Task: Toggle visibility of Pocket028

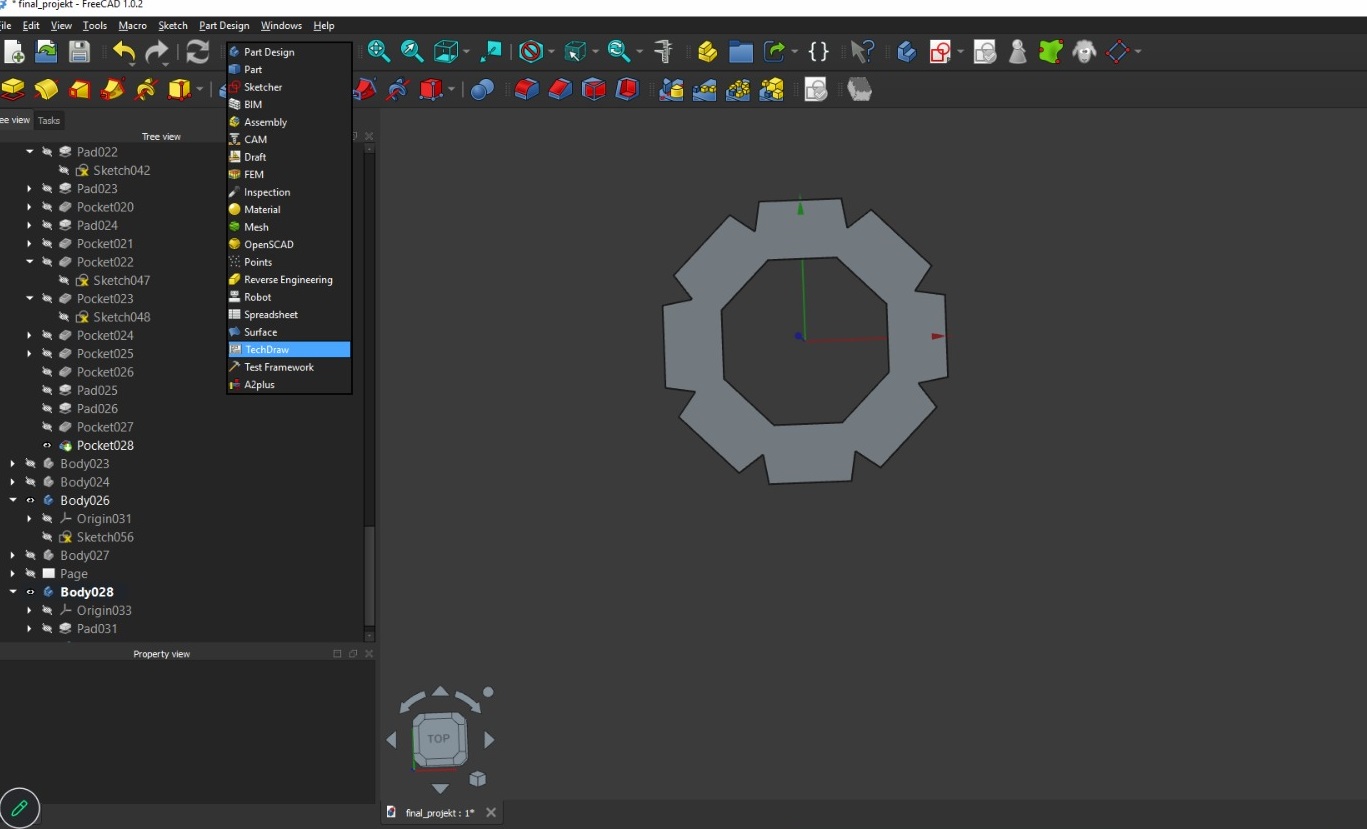Action: [47, 445]
